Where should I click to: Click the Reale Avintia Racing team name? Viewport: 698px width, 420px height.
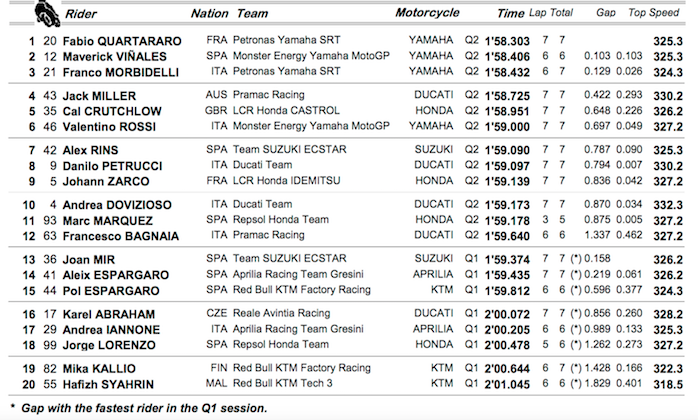pos(296,314)
